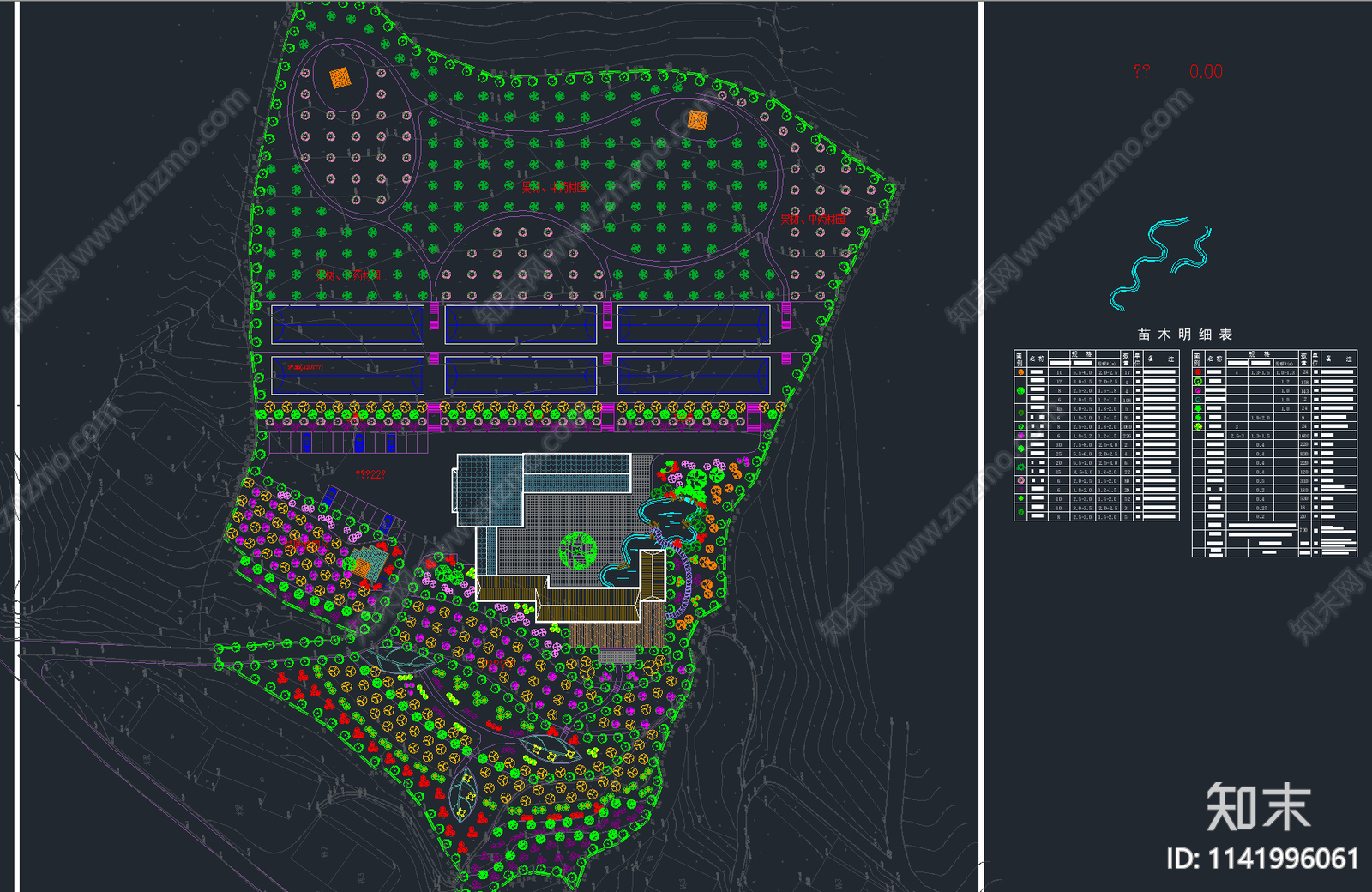Click the '1060' quantity cell in left table
Viewport: 1372px width, 892px height.
(1127, 426)
